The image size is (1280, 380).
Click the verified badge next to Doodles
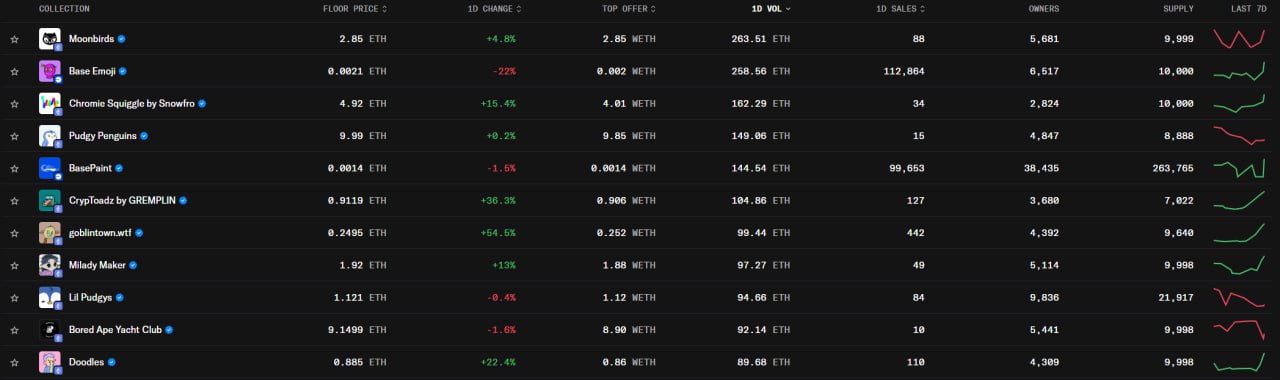[x=111, y=362]
